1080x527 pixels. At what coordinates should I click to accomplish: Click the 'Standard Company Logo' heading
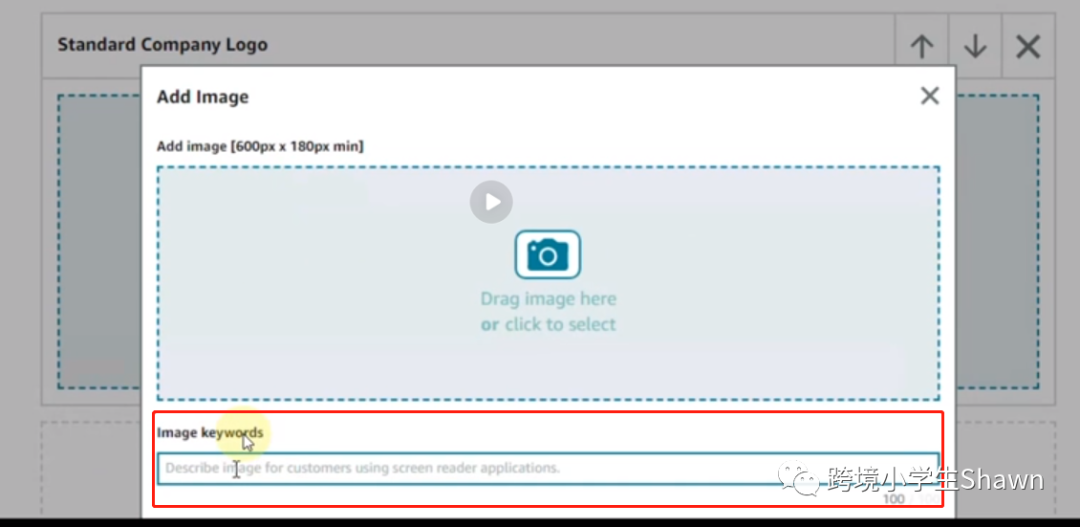[163, 45]
